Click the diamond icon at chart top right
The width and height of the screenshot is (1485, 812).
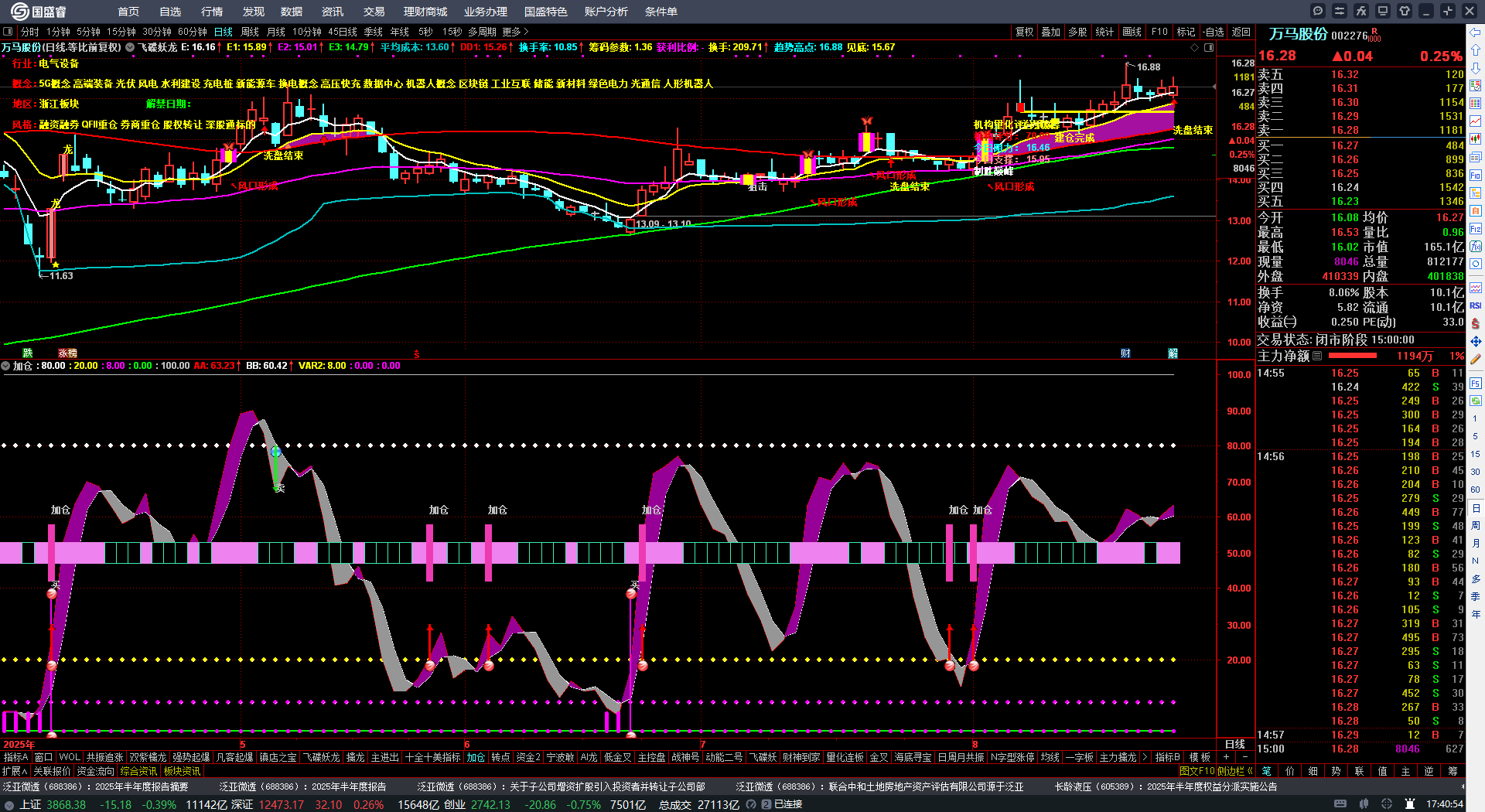pyautogui.click(x=1194, y=47)
